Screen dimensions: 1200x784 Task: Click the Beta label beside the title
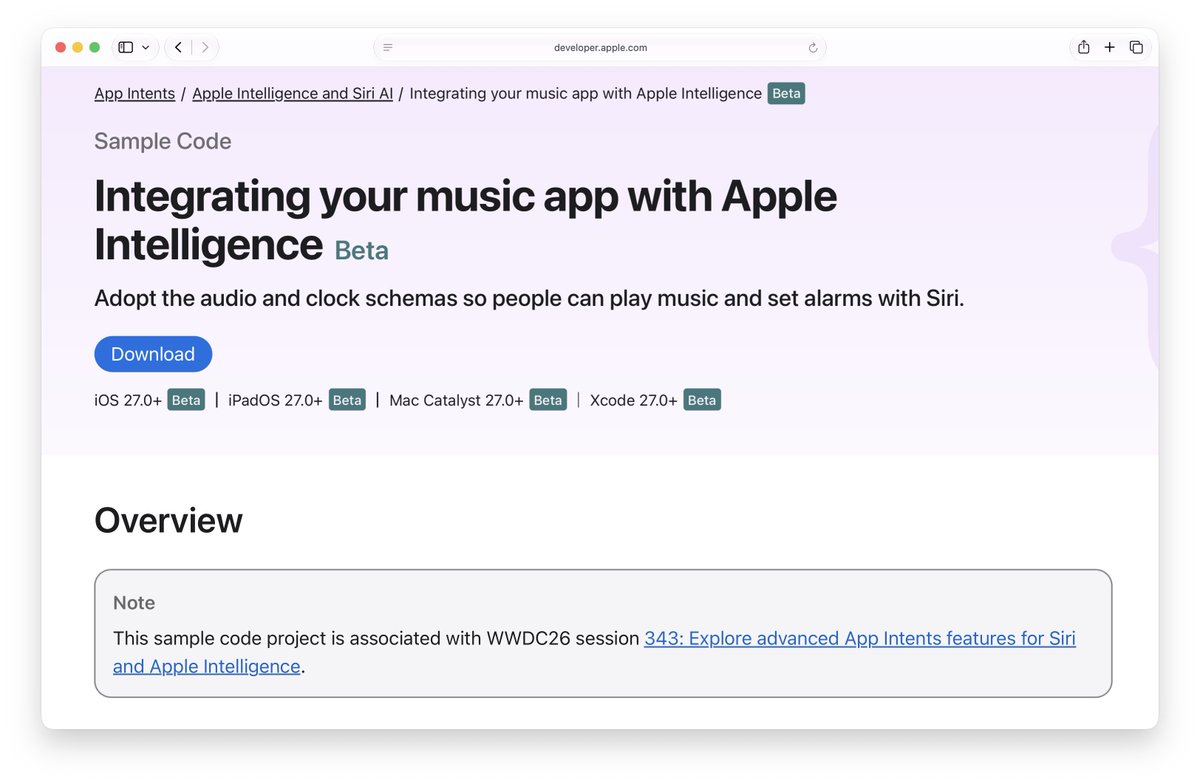361,250
